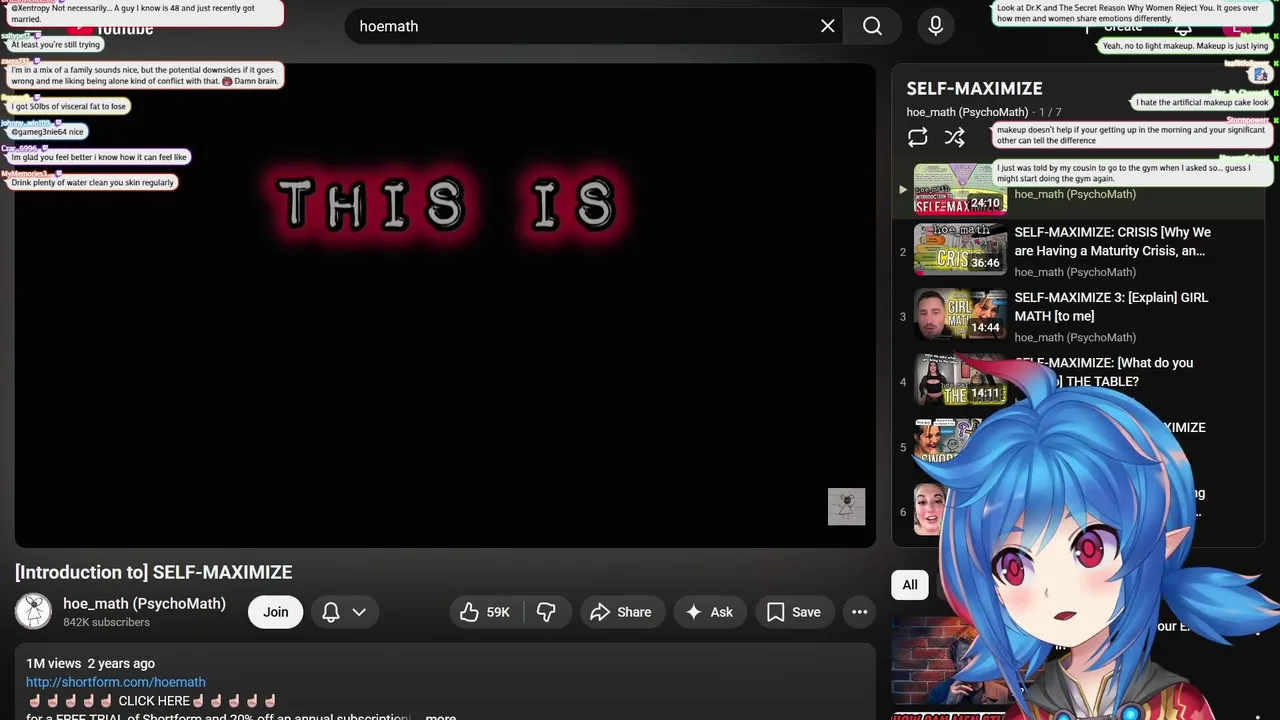1280x720 pixels.
Task: Save the video to a playlist
Action: pyautogui.click(x=794, y=612)
